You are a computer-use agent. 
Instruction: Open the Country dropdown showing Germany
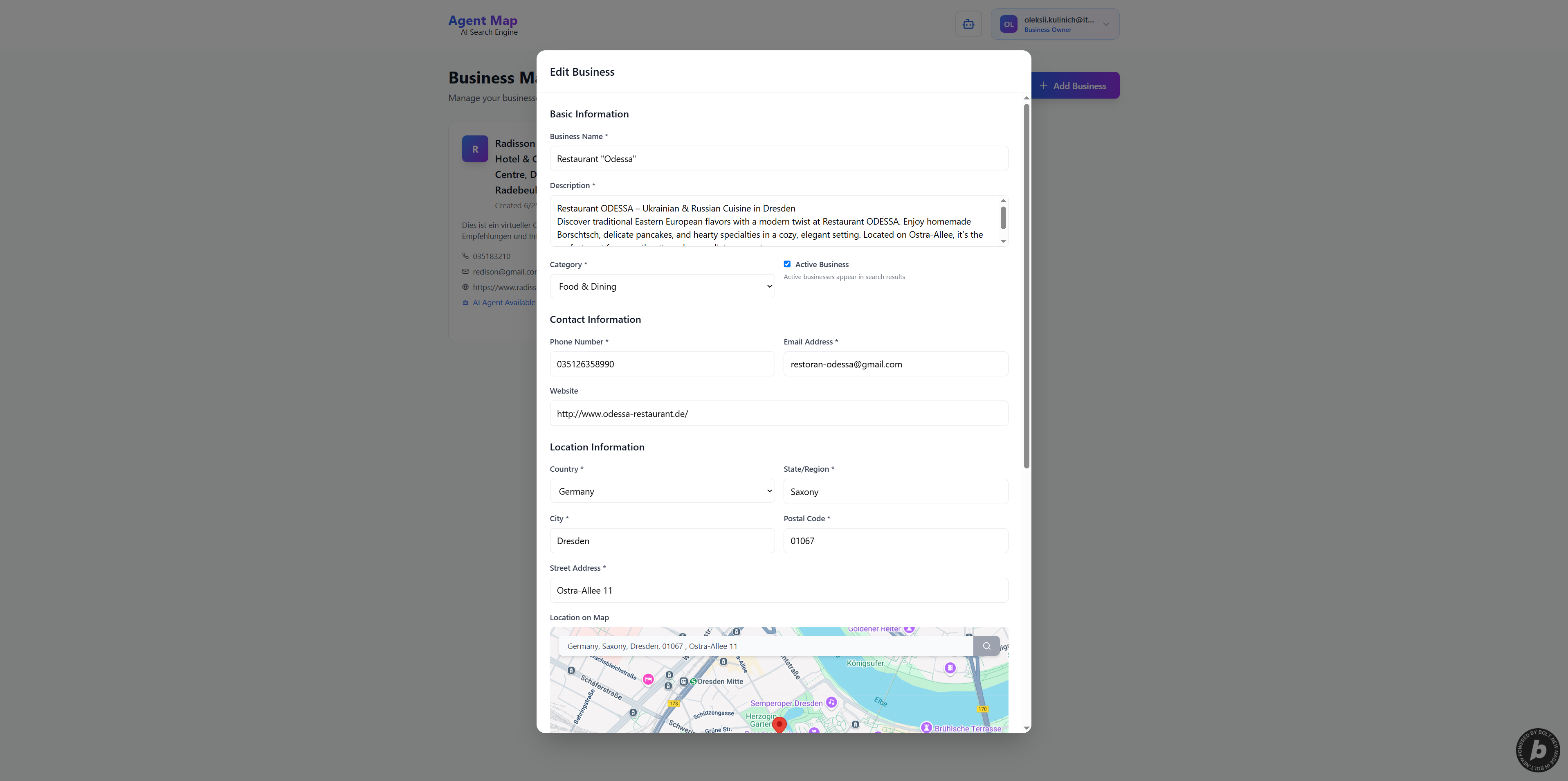[x=662, y=491]
